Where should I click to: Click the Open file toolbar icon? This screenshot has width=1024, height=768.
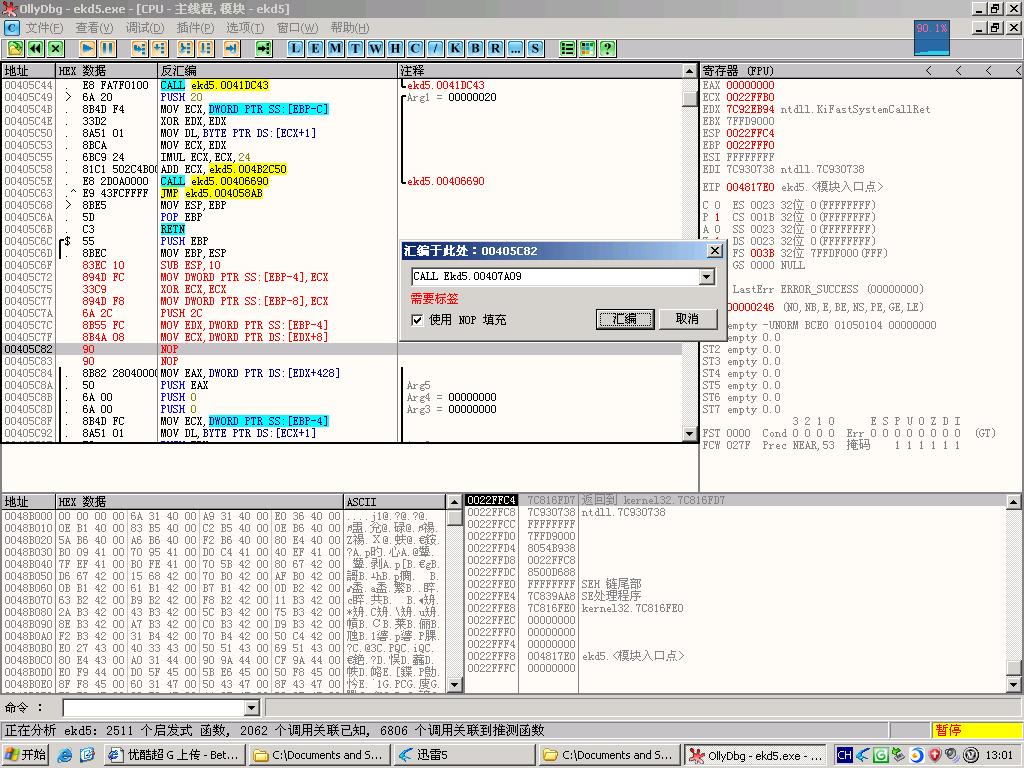coord(15,48)
